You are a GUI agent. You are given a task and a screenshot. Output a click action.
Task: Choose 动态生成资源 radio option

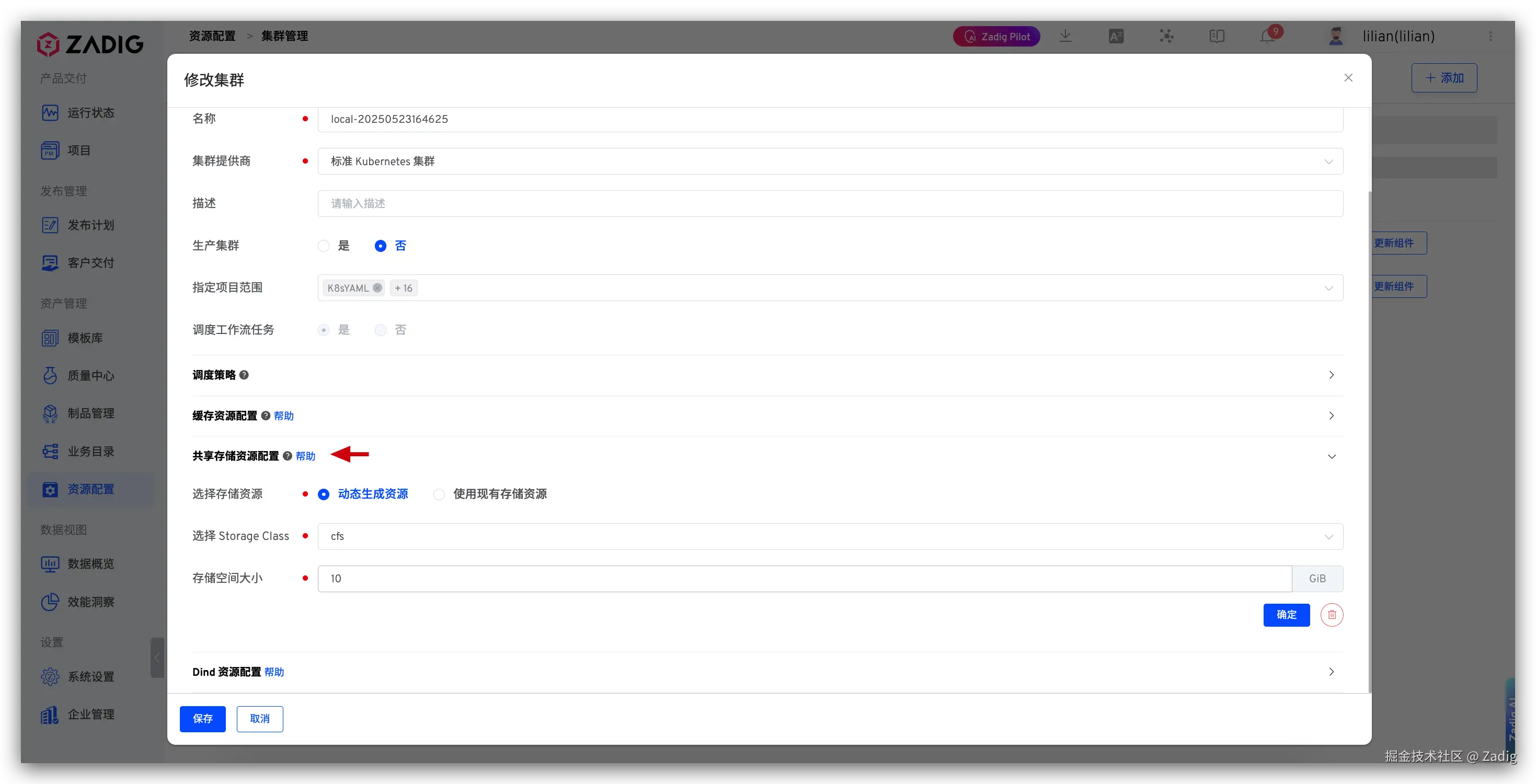click(324, 494)
